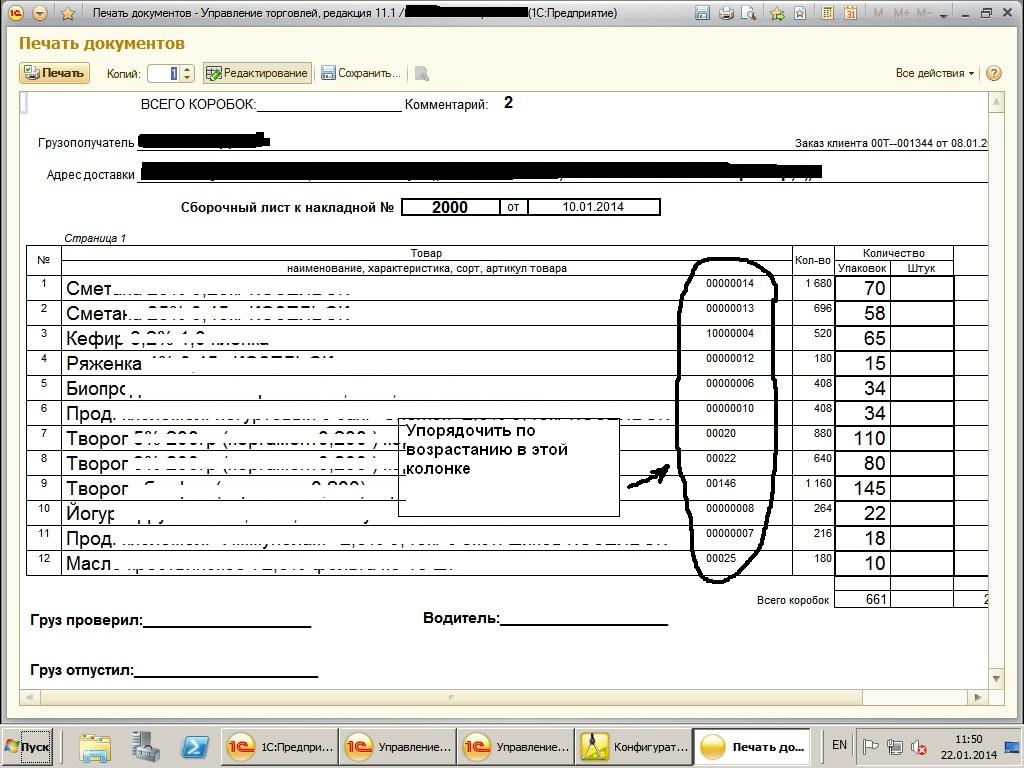Open print preview from title bar
The image size is (1024, 768).
pos(750,13)
